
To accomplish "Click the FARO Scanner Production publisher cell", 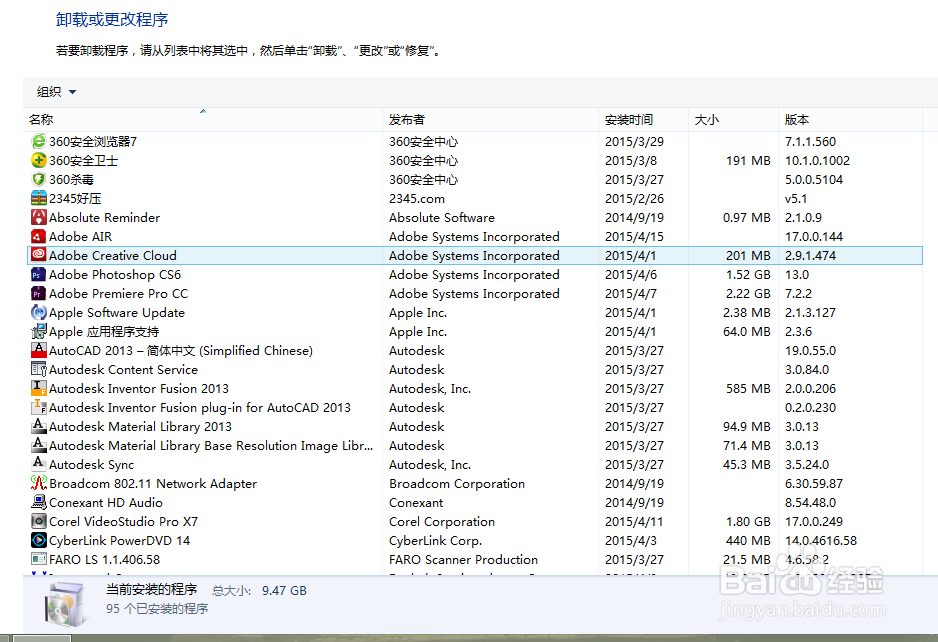I will click(463, 559).
